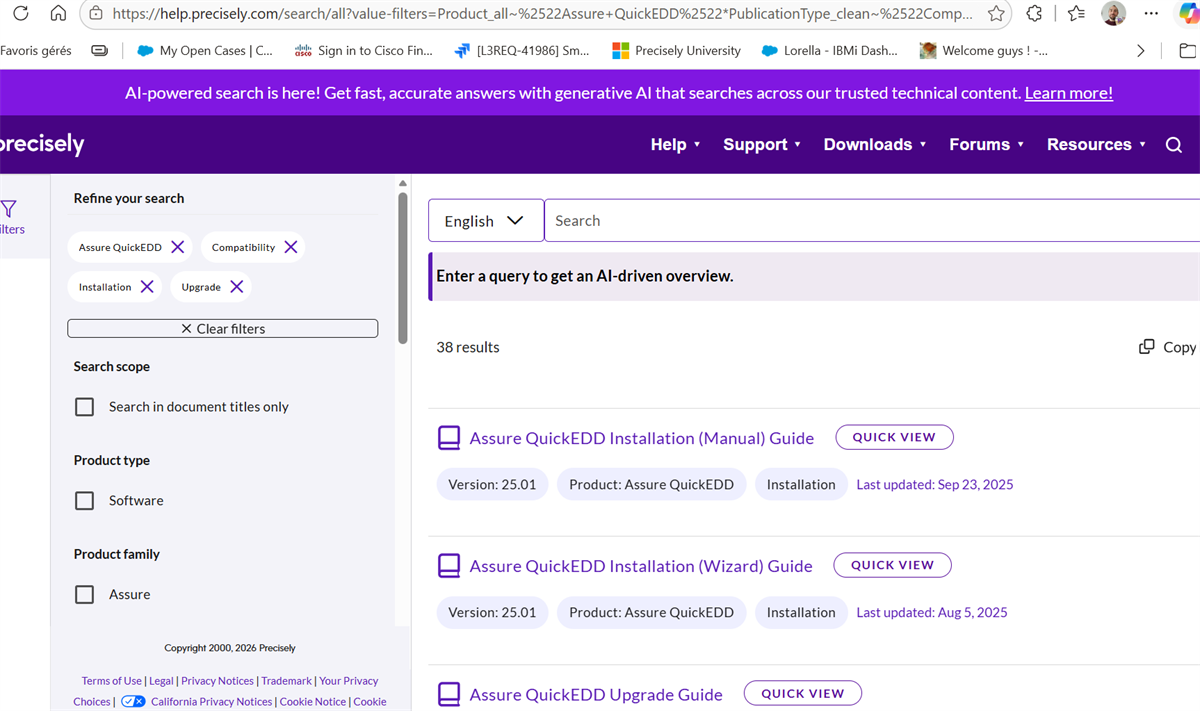Expand the Help navigation menu
This screenshot has width=1200, height=711.
pyautogui.click(x=675, y=145)
